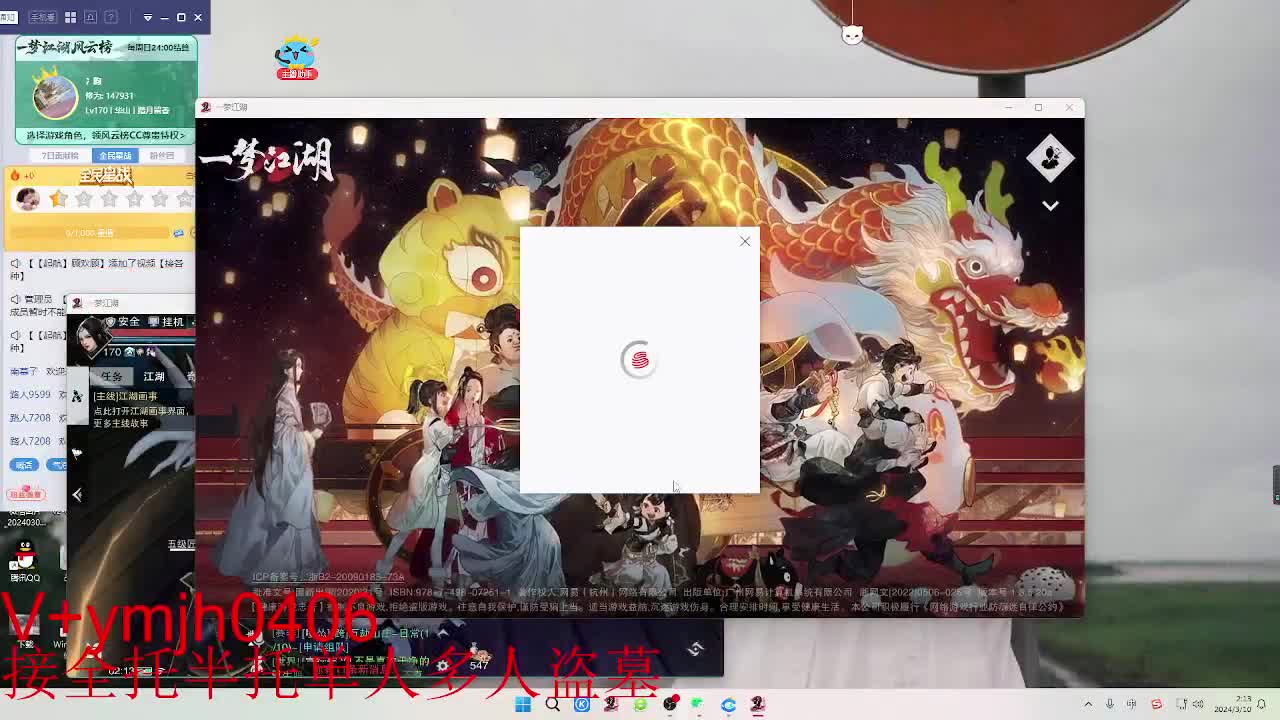
Task: Select the 7日贡献榜 tab
Action: coord(60,156)
